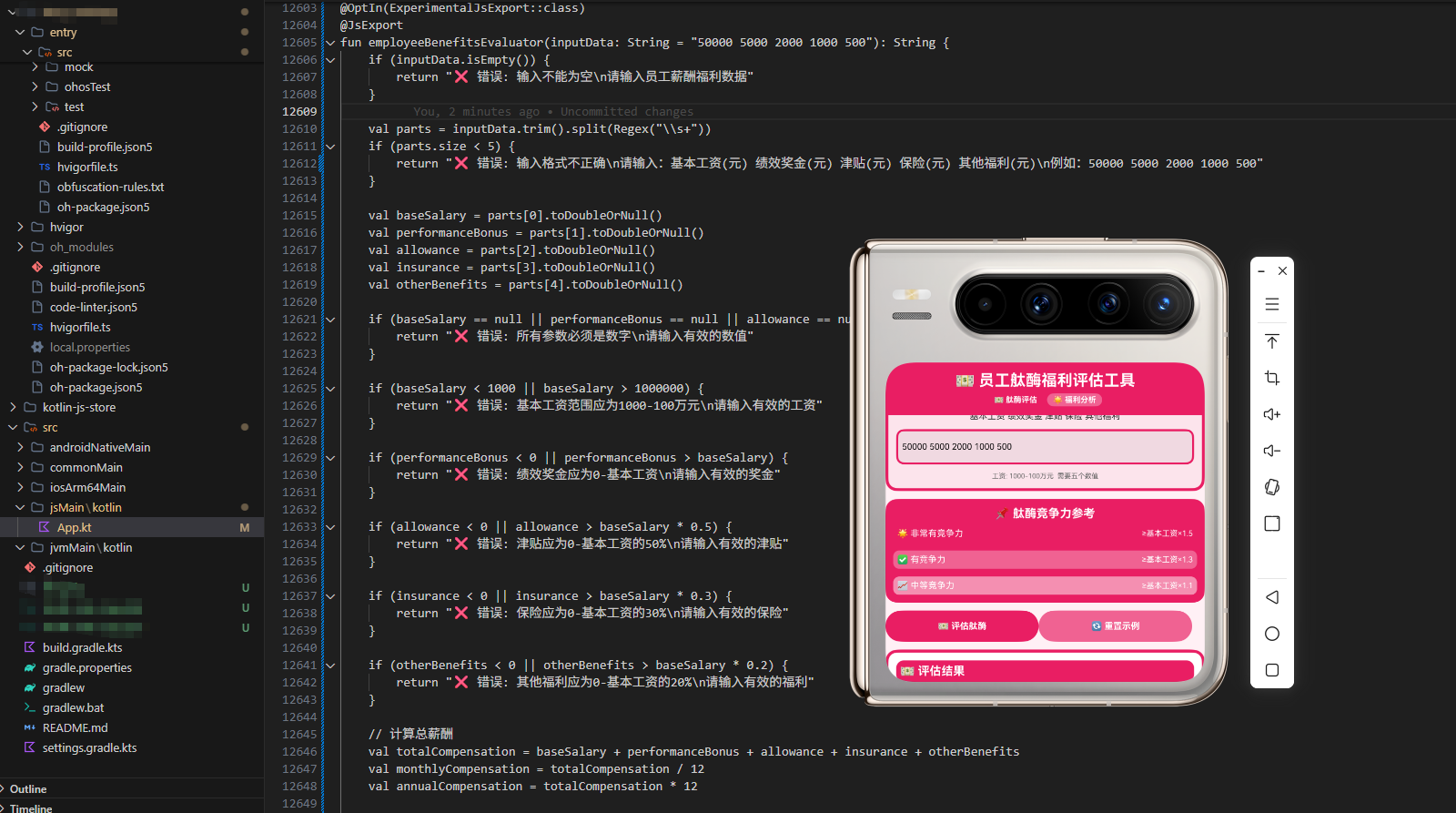Viewport: 1456px width, 813px height.
Task: Click the emulator square fold-state icon
Action: pos(1272,523)
